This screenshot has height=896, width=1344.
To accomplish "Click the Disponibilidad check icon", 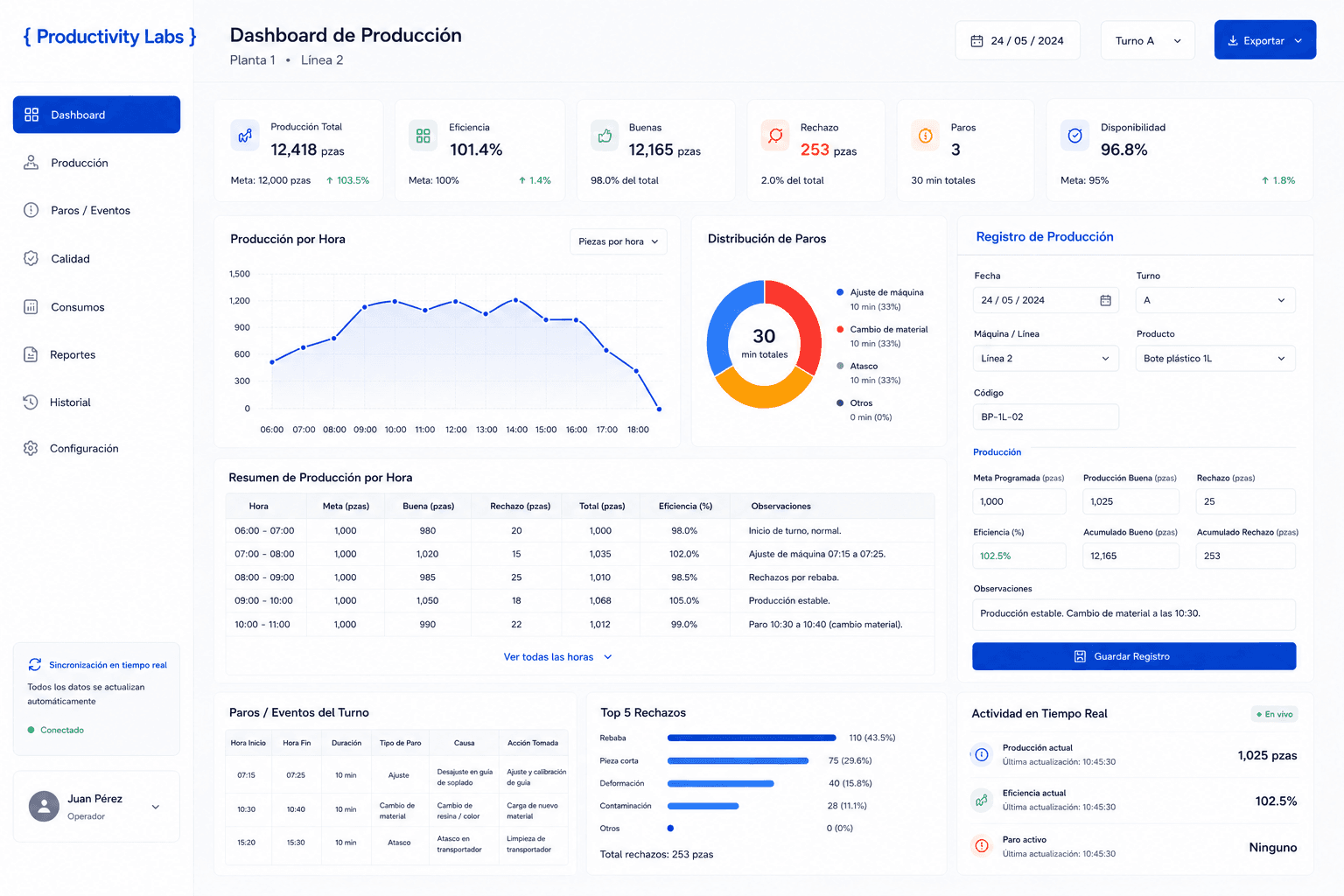I will click(x=1075, y=136).
